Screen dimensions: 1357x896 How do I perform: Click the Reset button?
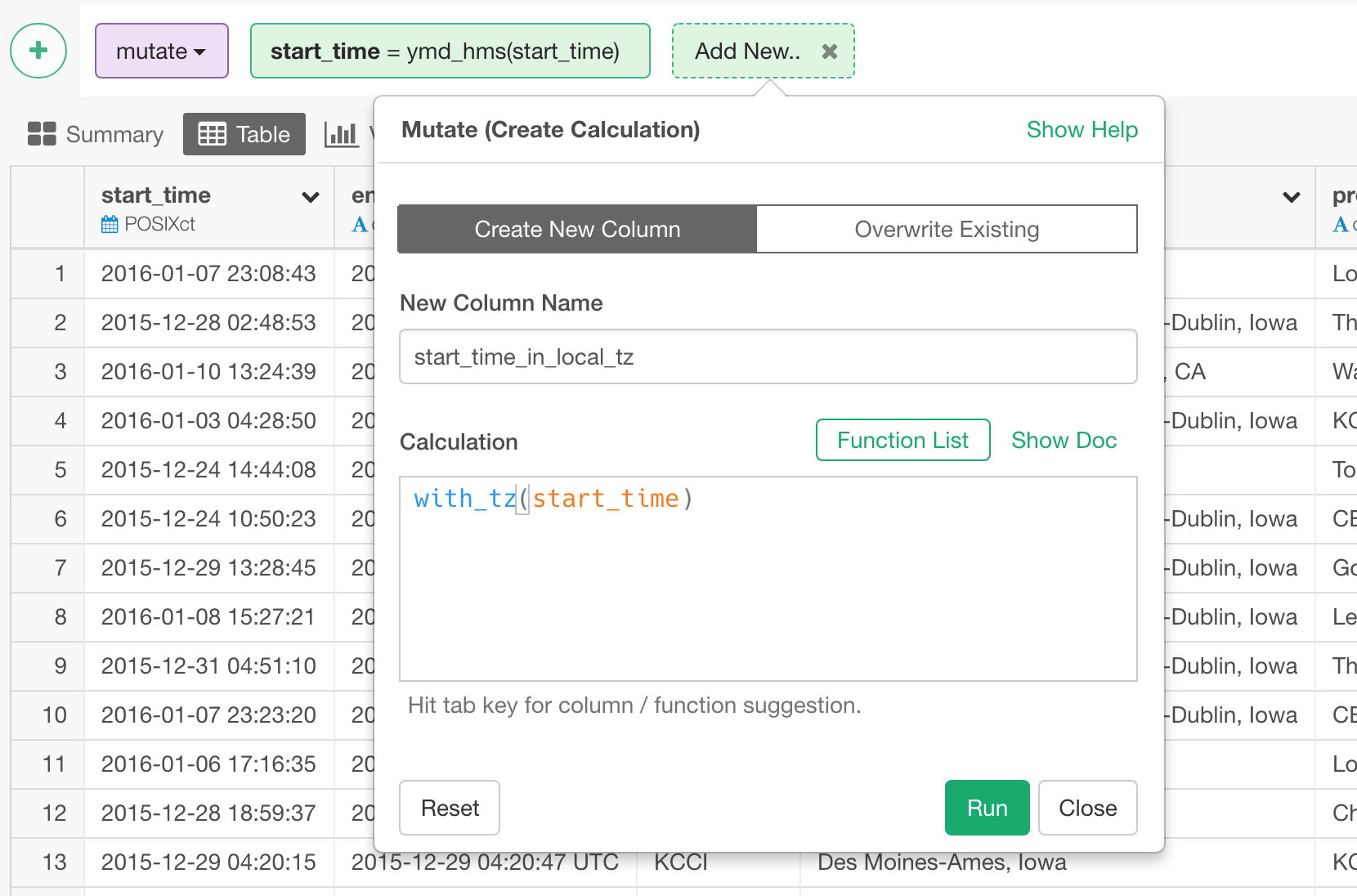[x=450, y=808]
